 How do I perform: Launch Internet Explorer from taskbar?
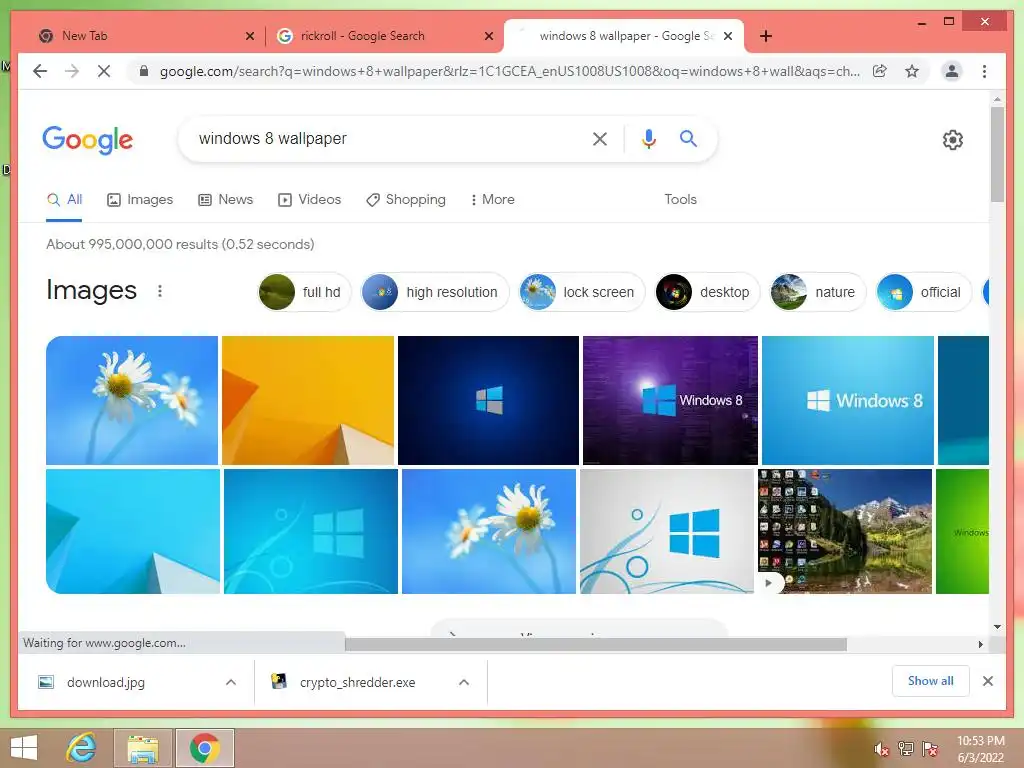click(x=82, y=748)
